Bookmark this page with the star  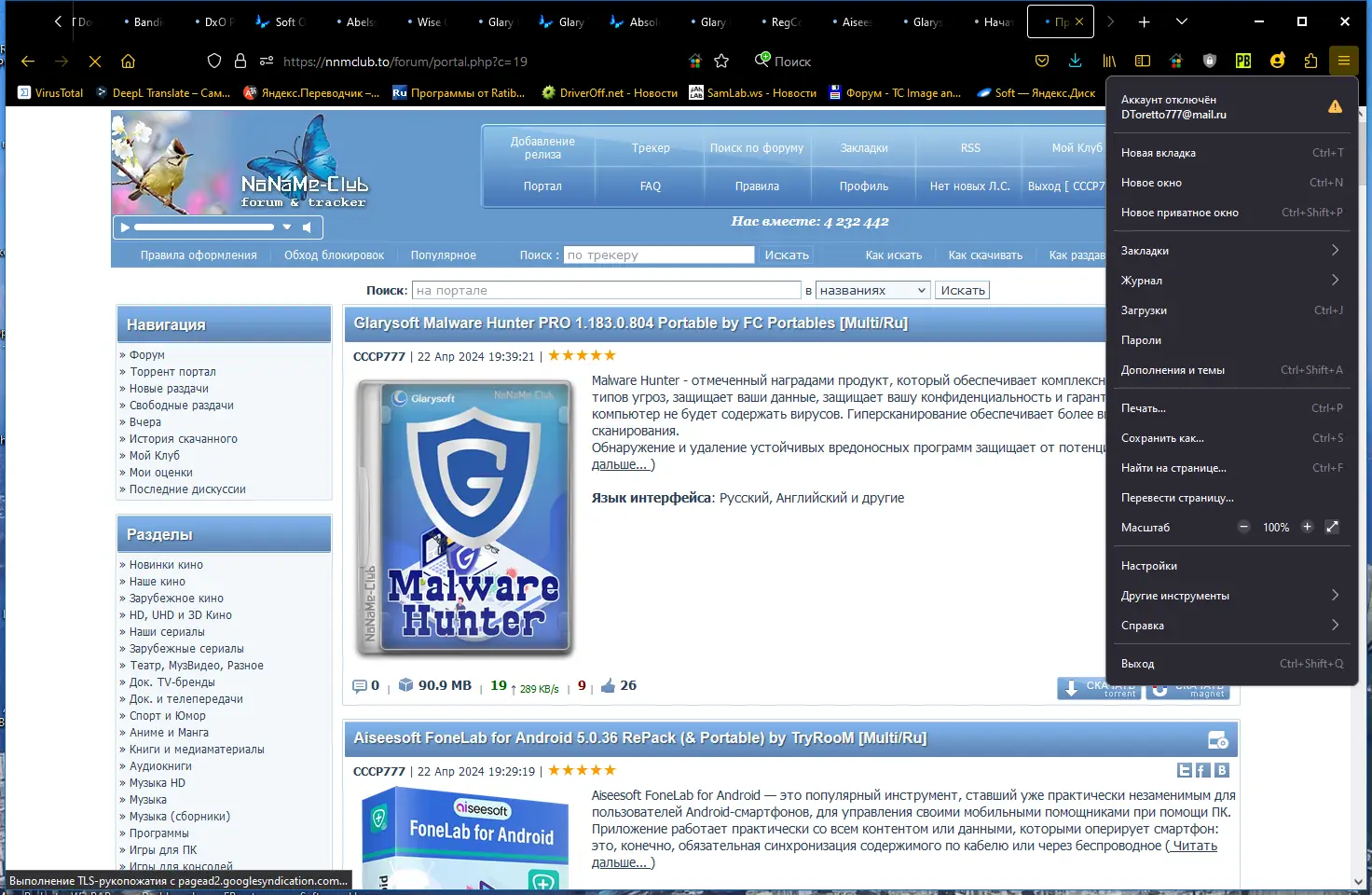pos(721,62)
